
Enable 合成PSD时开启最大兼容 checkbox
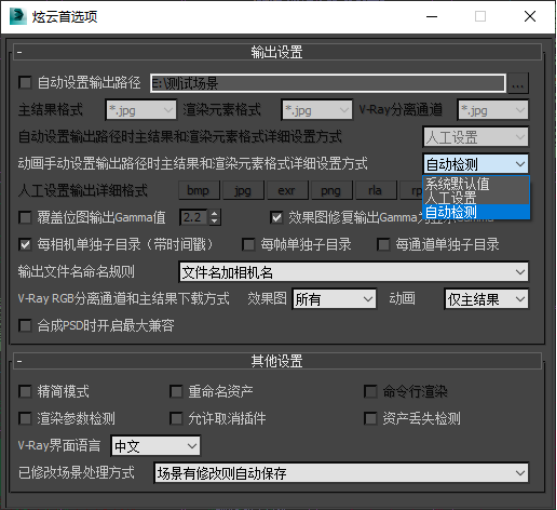[x=25, y=325]
